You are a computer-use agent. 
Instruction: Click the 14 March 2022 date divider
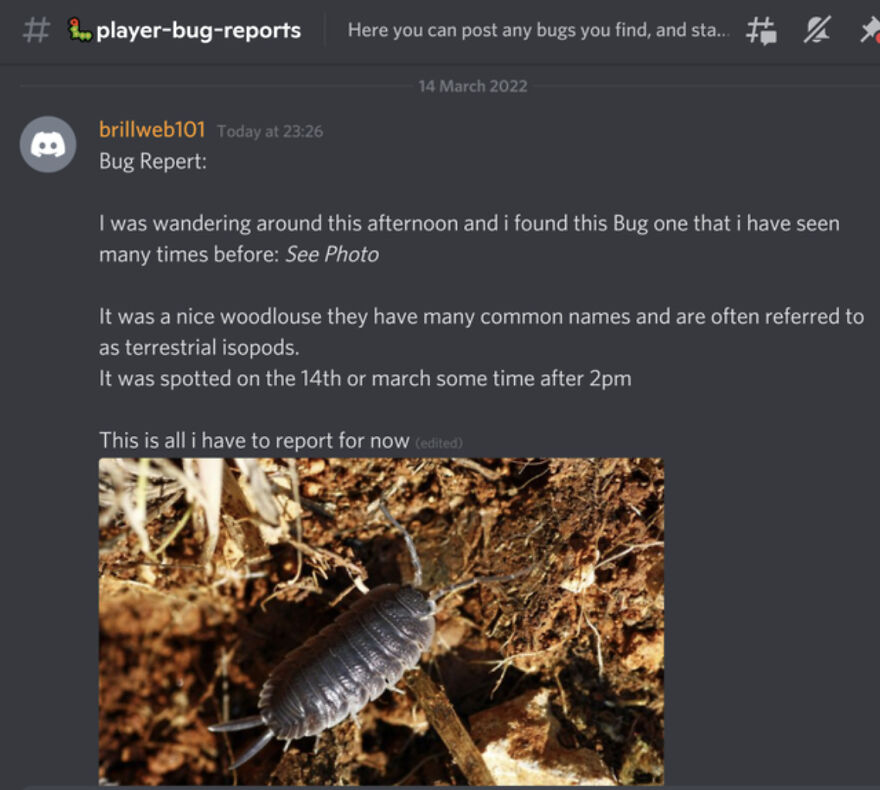coord(473,86)
